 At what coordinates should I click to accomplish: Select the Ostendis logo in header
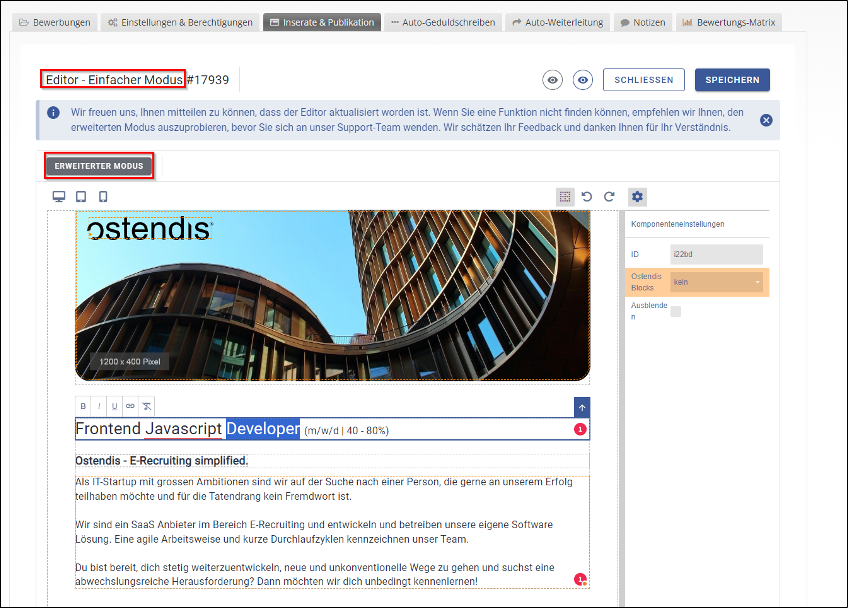(150, 229)
